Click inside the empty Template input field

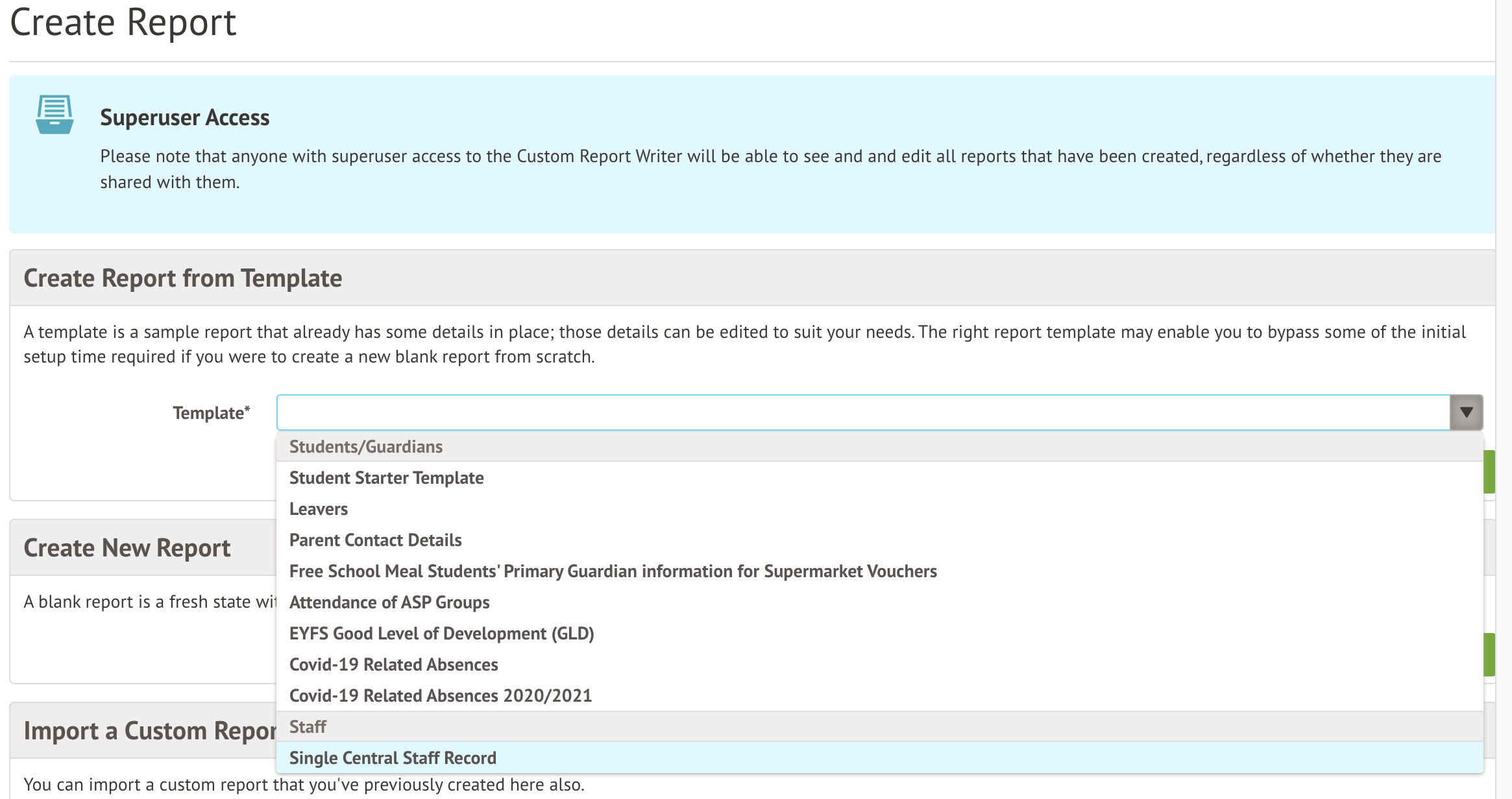tap(844, 411)
